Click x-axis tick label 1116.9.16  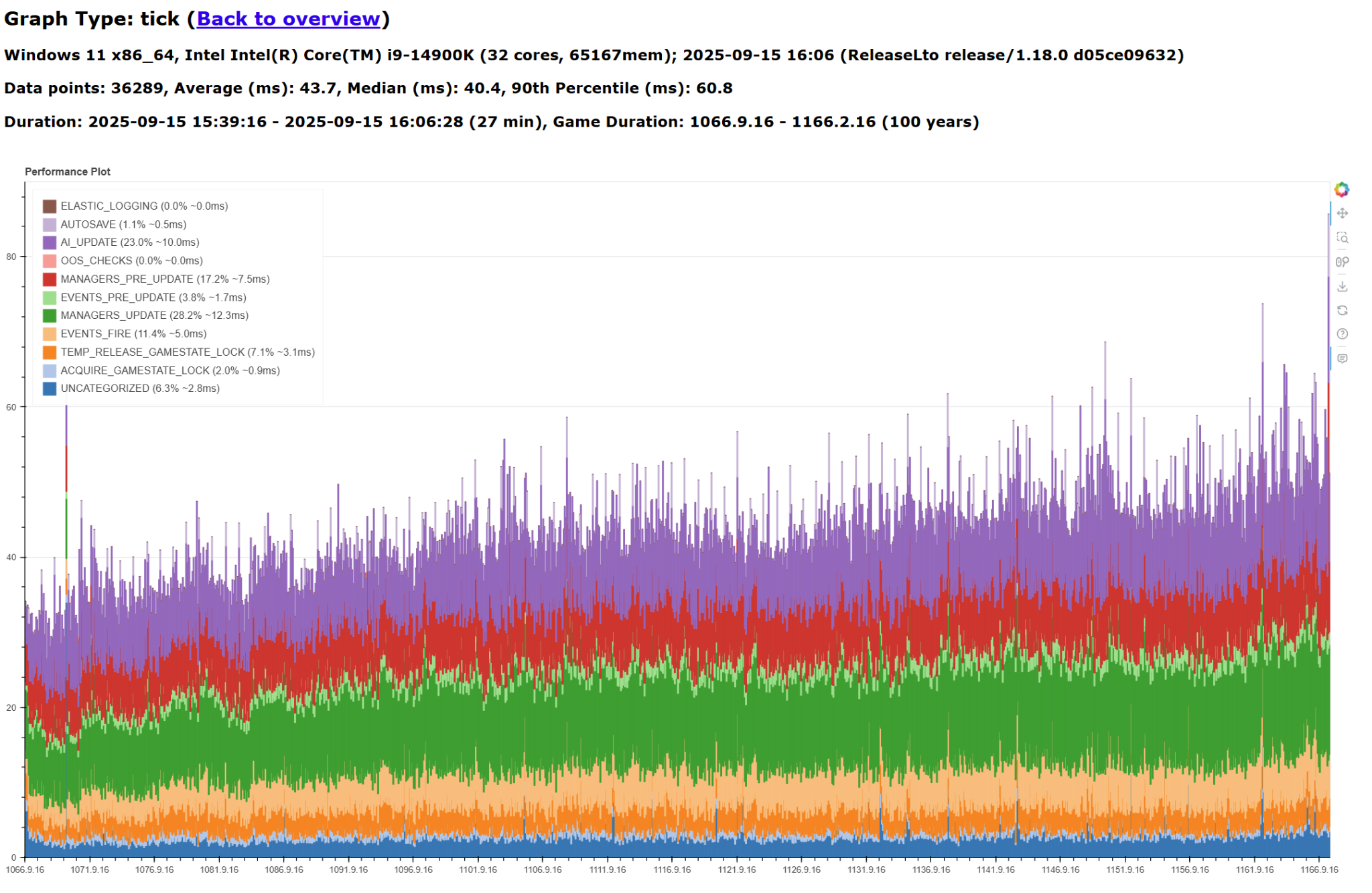672,870
